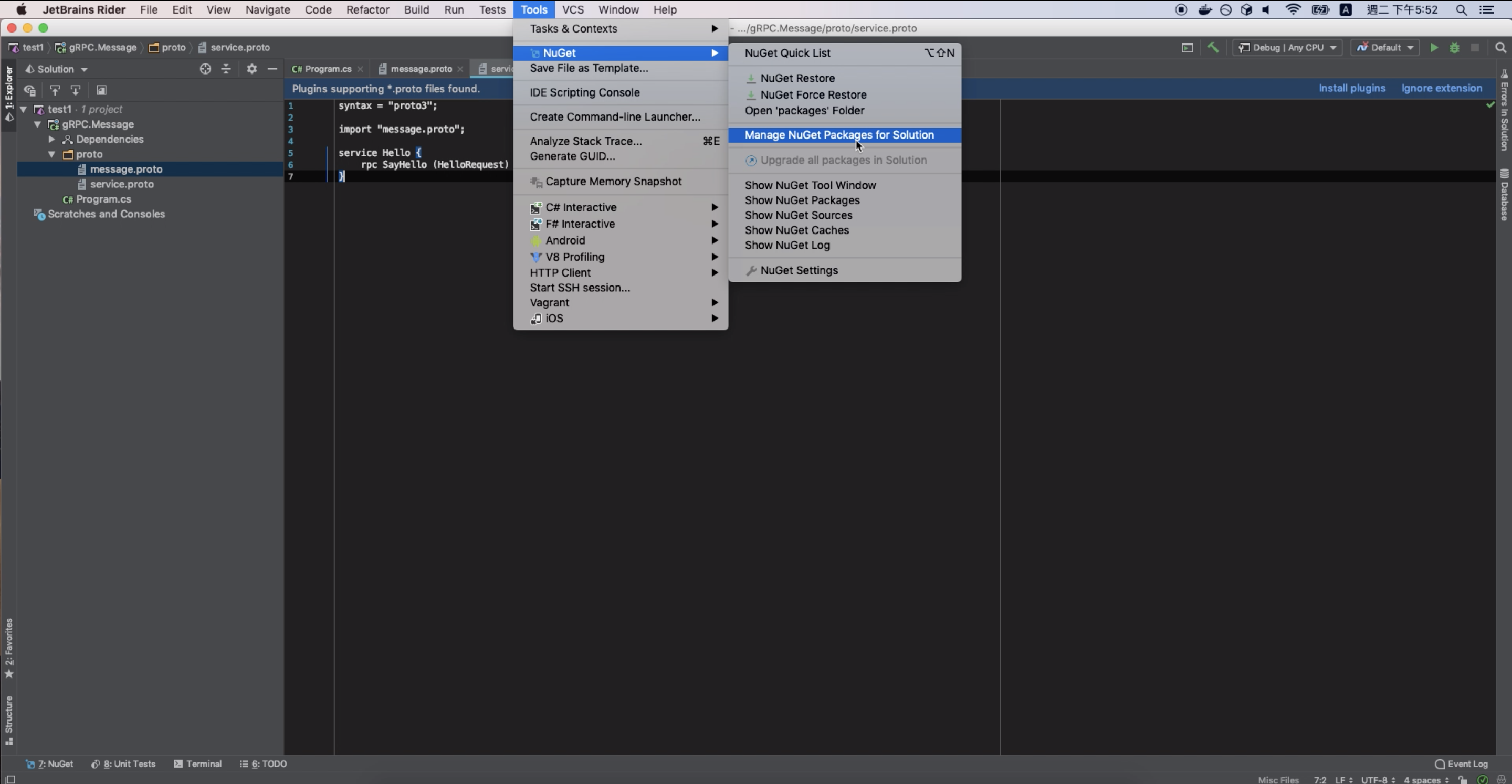Expand the C# Interactive submenu
This screenshot has height=784, width=1512.
point(621,207)
